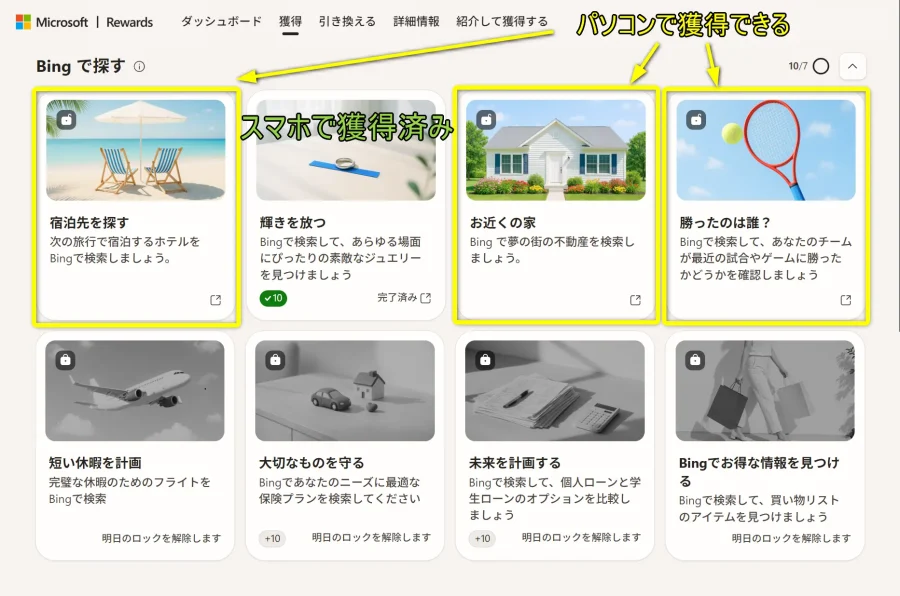Click the lock icon on the 未来を計画する card
The width and height of the screenshot is (900, 596).
pyautogui.click(x=485, y=360)
